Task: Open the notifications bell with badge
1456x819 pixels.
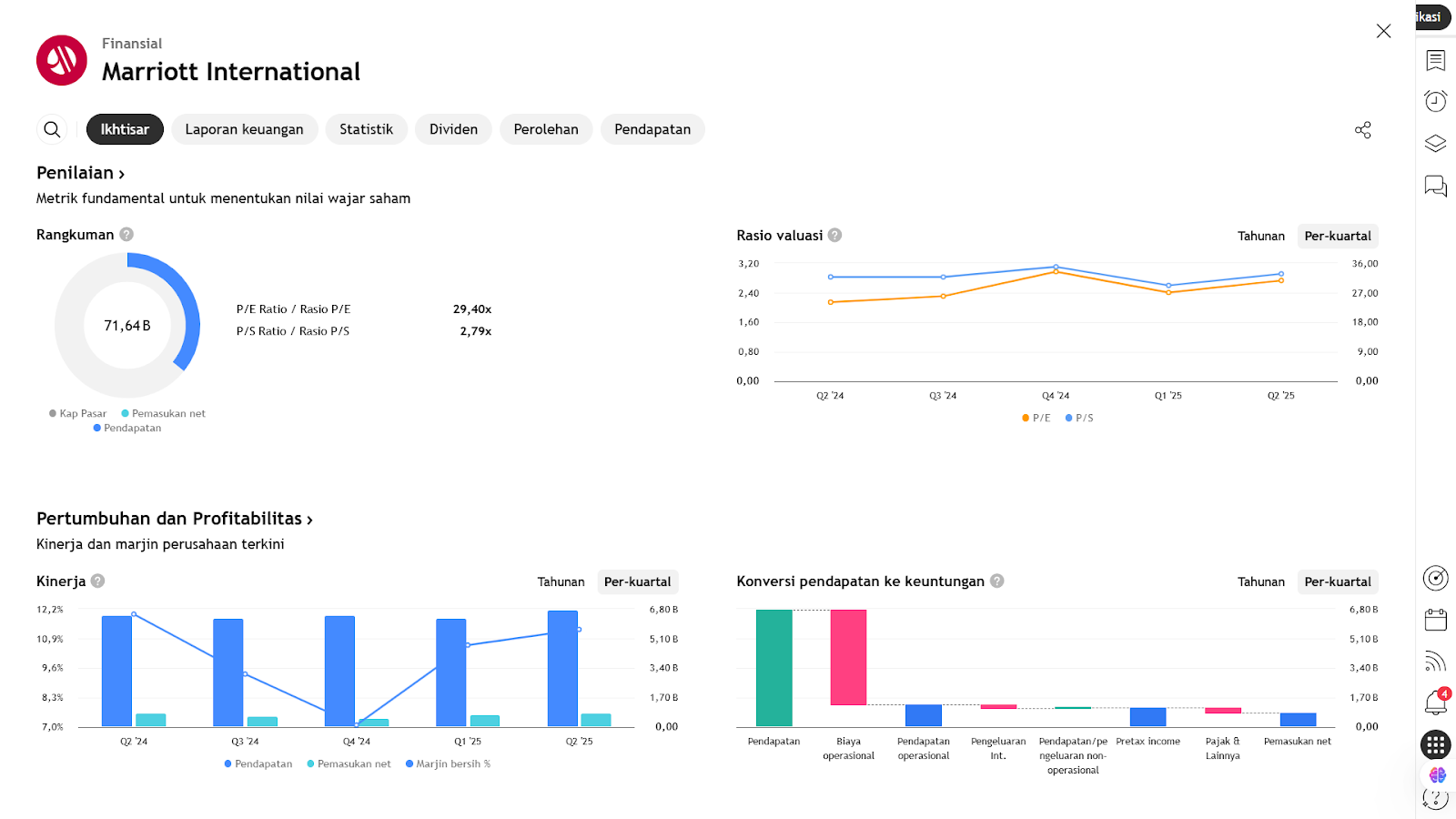Action: (1435, 703)
